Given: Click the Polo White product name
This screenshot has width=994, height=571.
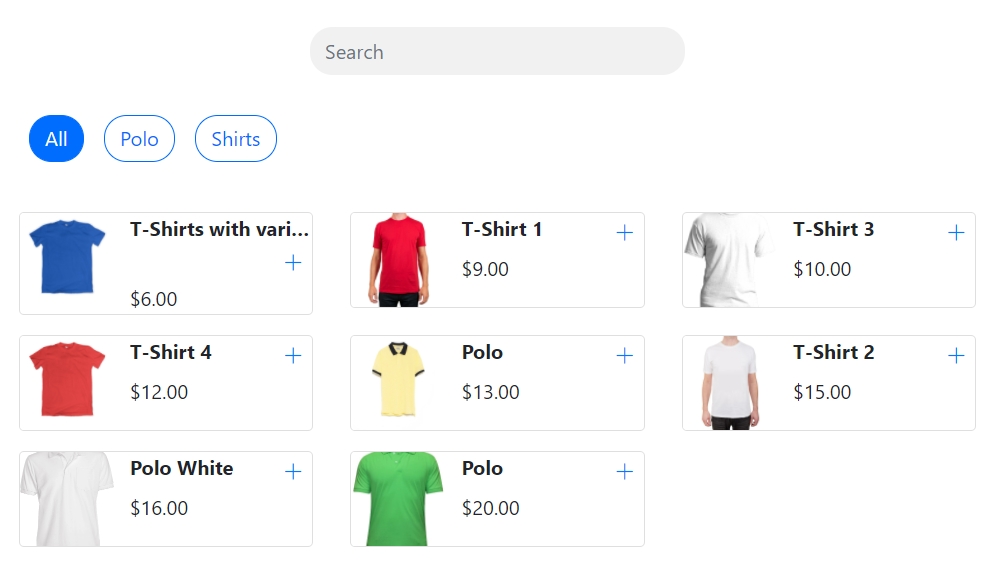Looking at the screenshot, I should click(182, 468).
